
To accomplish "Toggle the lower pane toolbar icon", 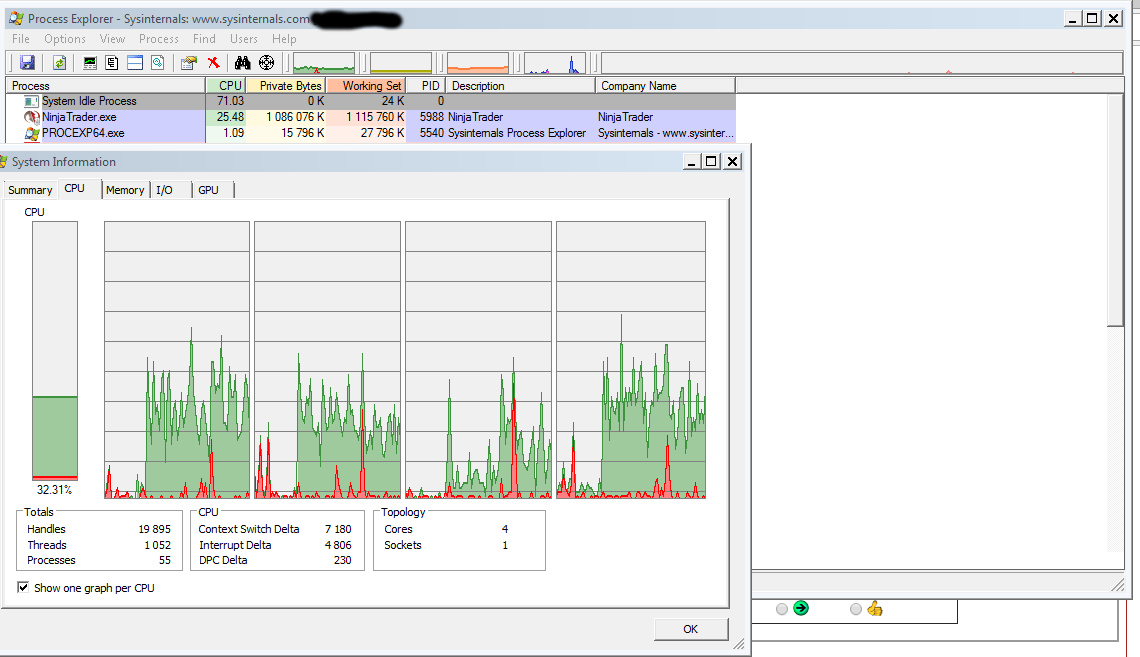I will pyautogui.click(x=135, y=63).
